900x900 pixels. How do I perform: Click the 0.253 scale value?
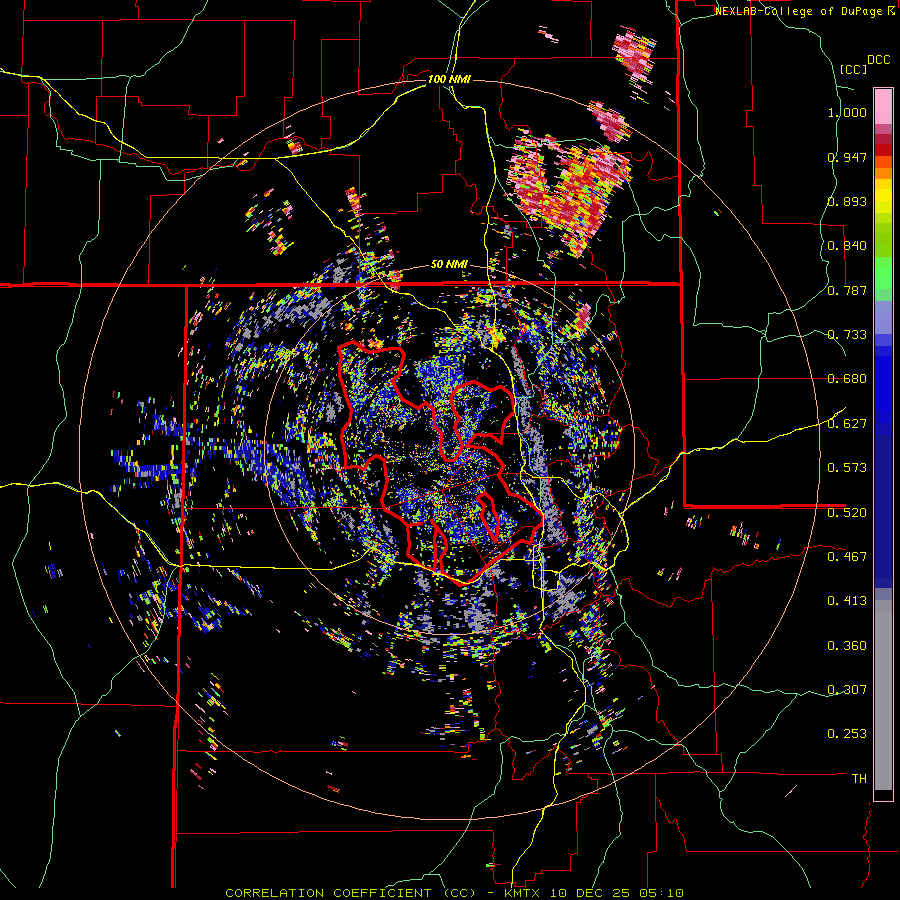pos(847,734)
